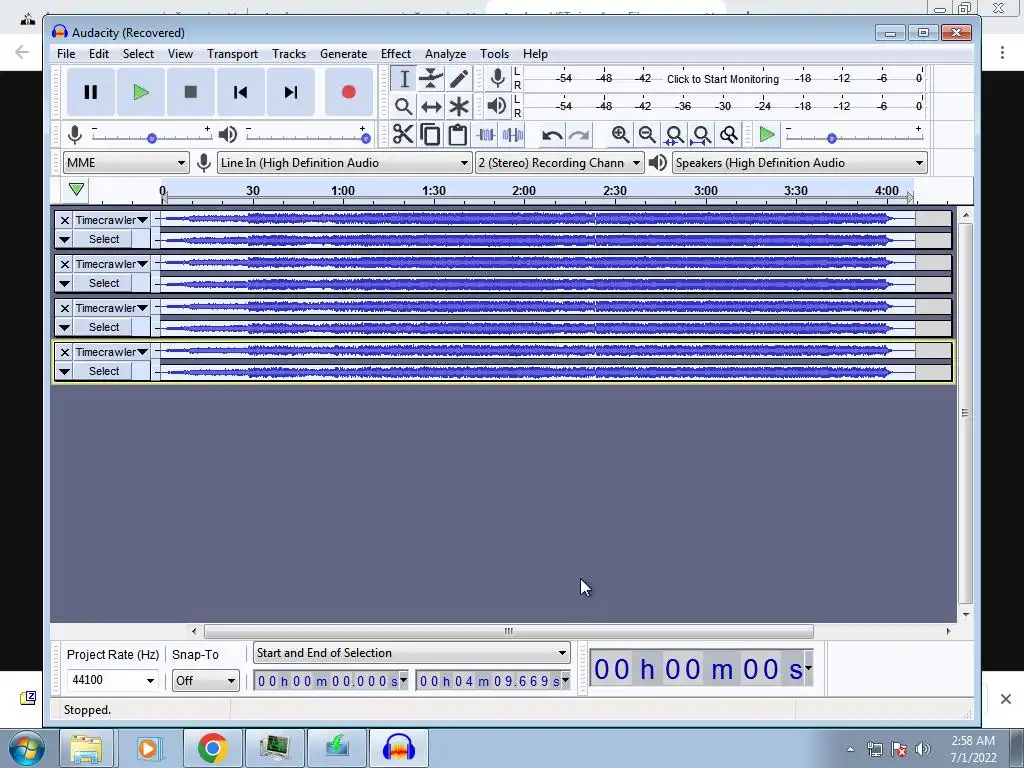Viewport: 1024px width, 768px height.
Task: Open Google Chrome from the taskbar
Action: (x=212, y=748)
